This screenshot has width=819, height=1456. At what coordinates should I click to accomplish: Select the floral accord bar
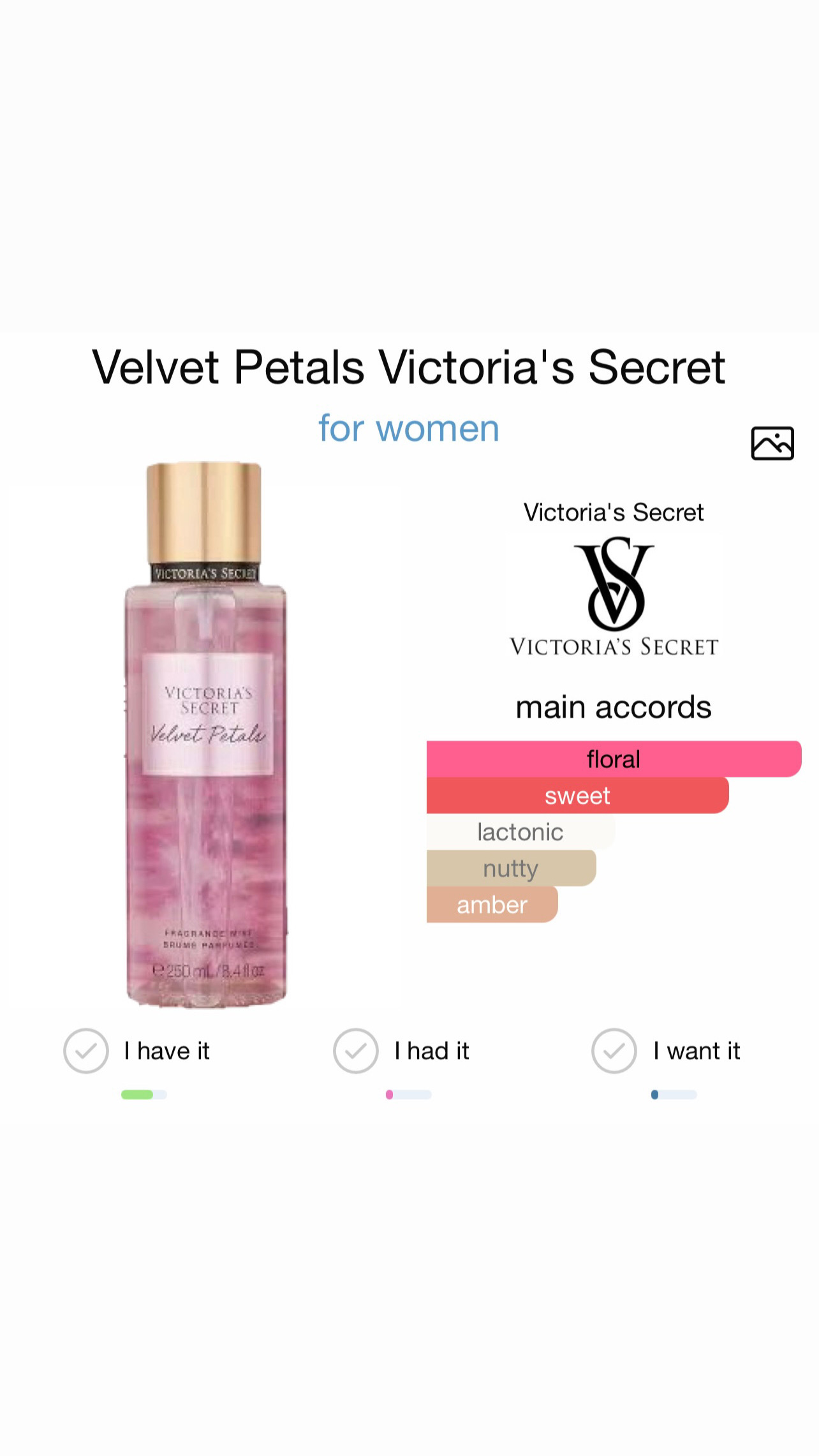[614, 759]
